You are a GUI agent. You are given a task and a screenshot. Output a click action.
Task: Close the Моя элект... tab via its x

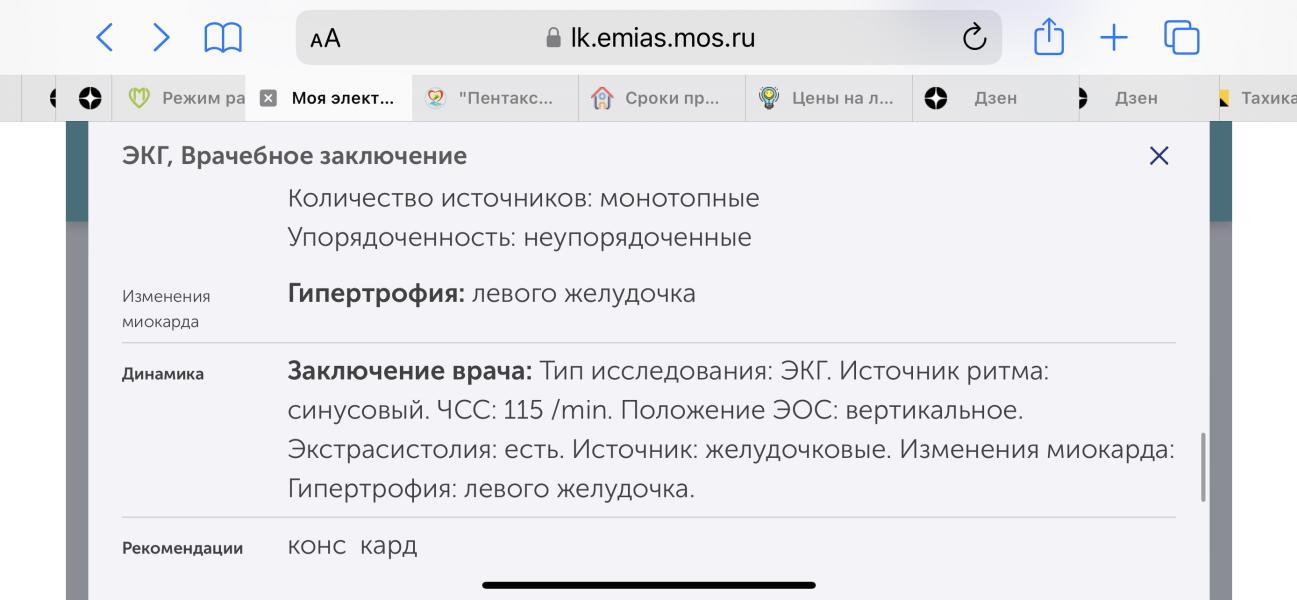268,99
